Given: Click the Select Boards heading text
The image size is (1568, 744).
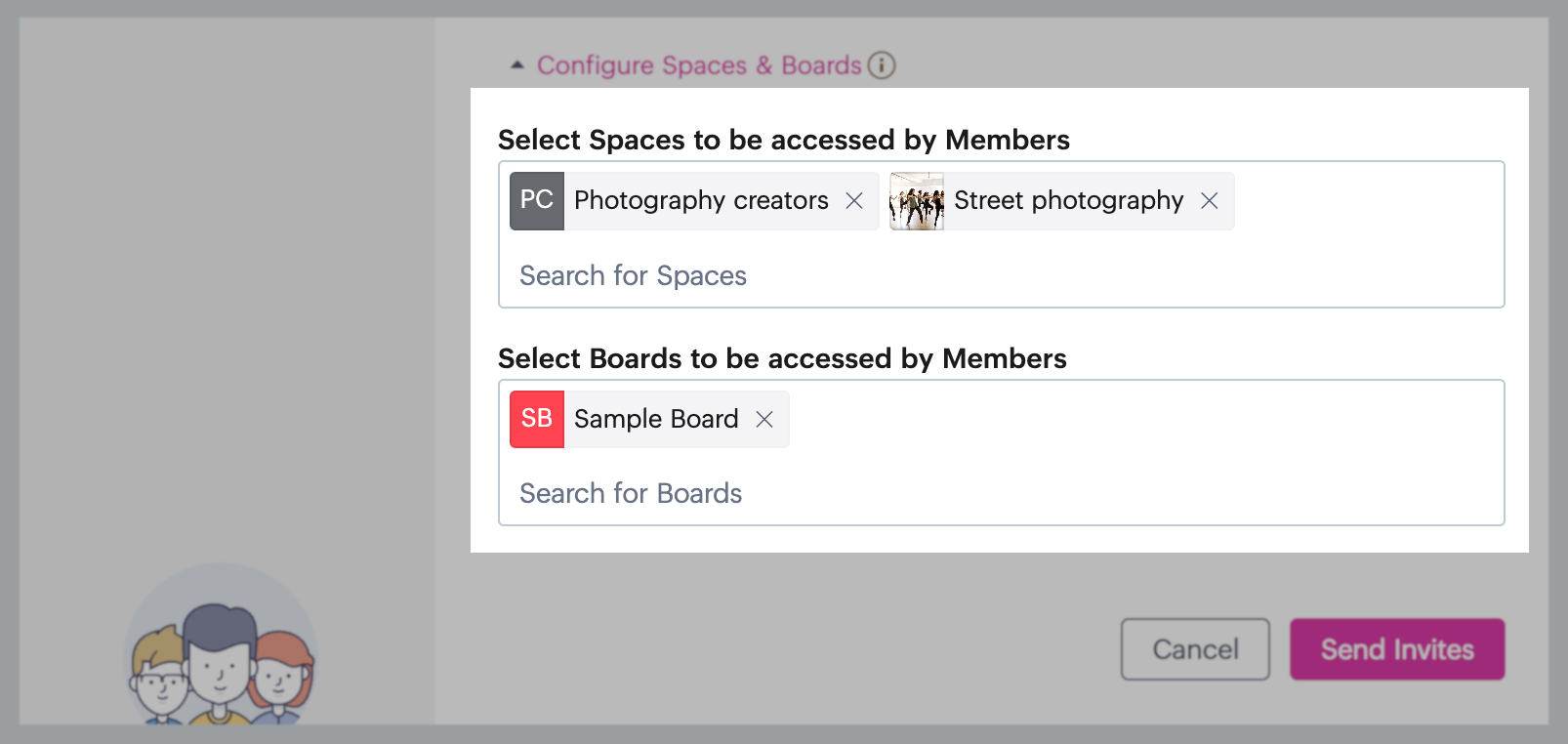Looking at the screenshot, I should coord(781,359).
